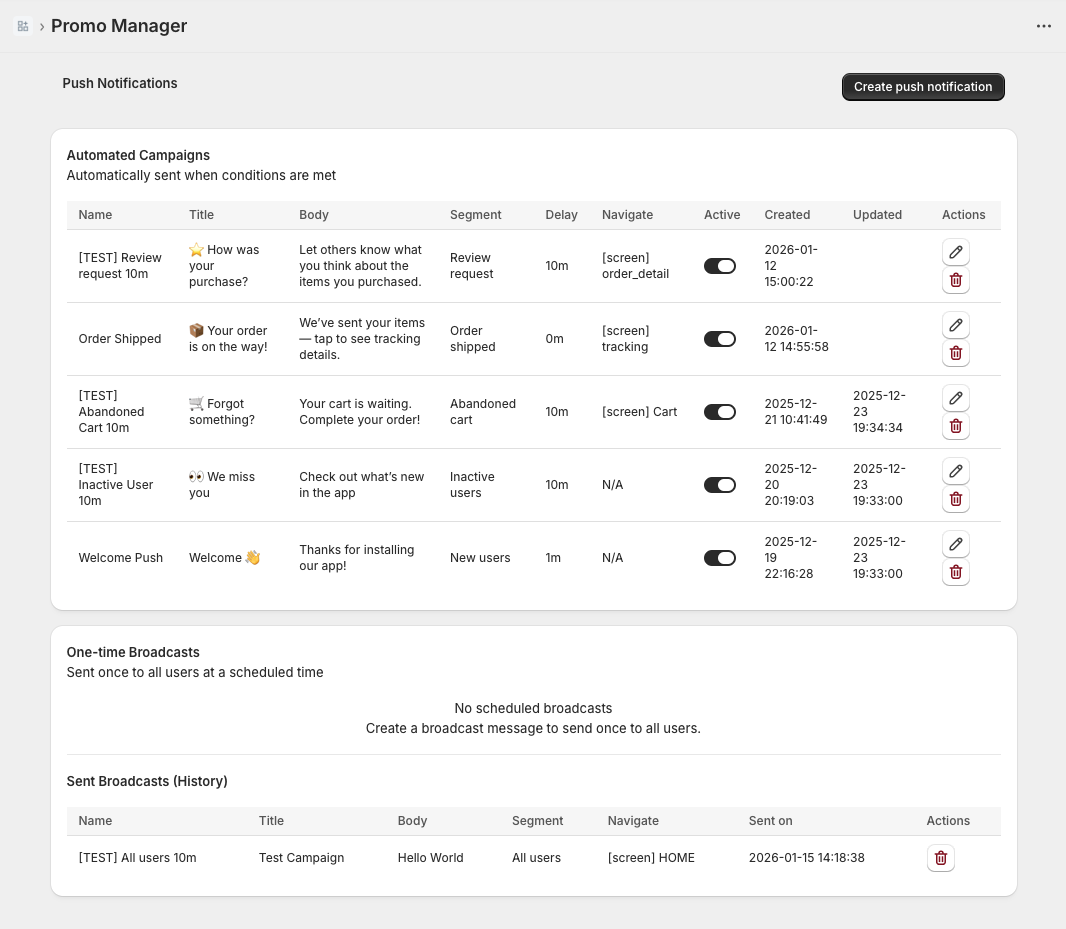The height and width of the screenshot is (929, 1066).
Task: Delete the Welcome Push campaign
Action: tap(955, 572)
